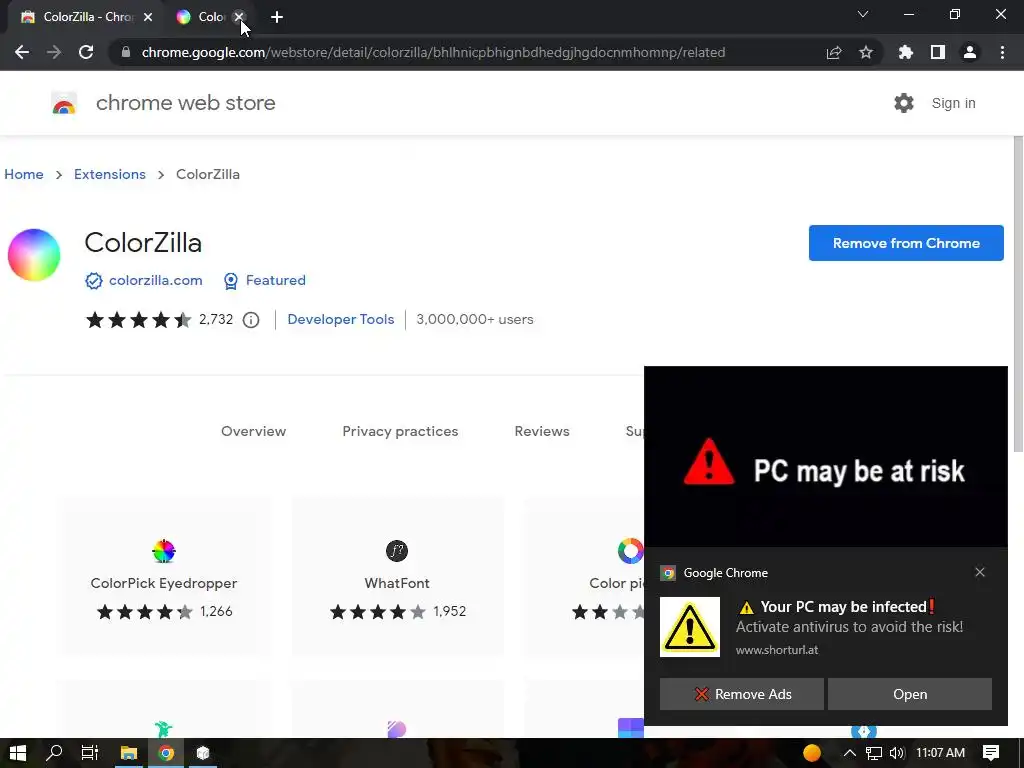The image size is (1024, 768).
Task: Click the 11:07 AM clock
Action: 940,753
